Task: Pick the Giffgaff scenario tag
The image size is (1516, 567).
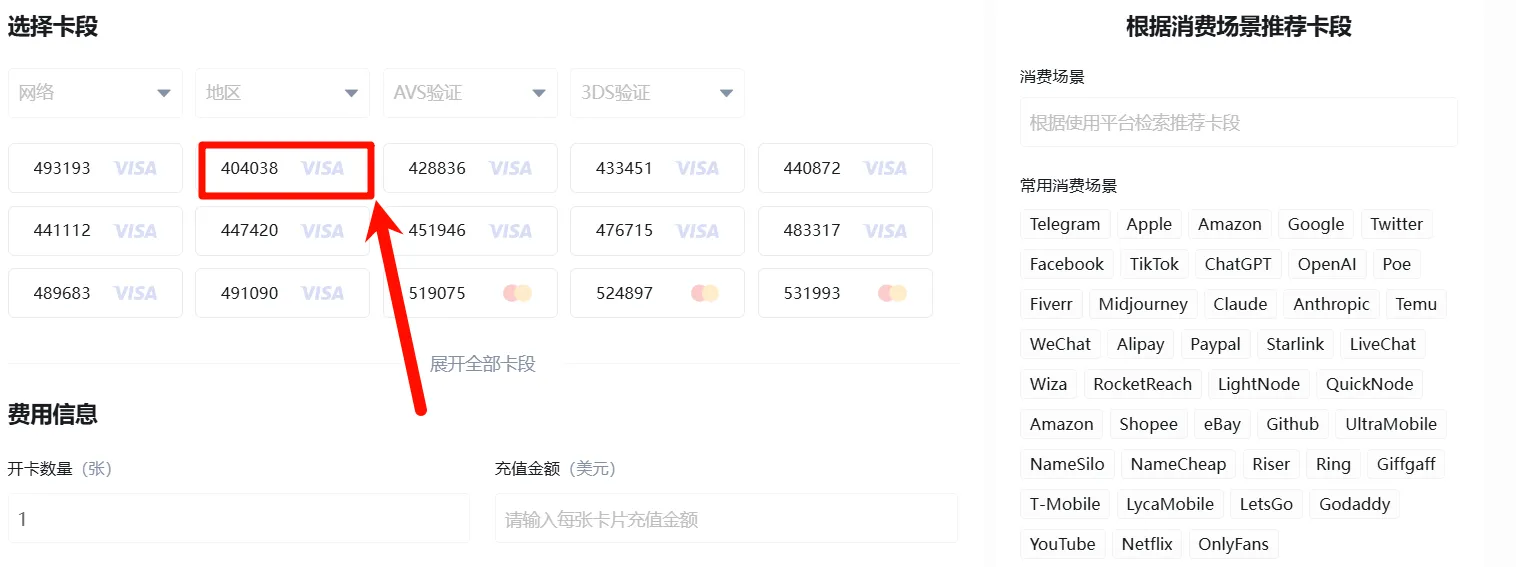Action: [1406, 464]
